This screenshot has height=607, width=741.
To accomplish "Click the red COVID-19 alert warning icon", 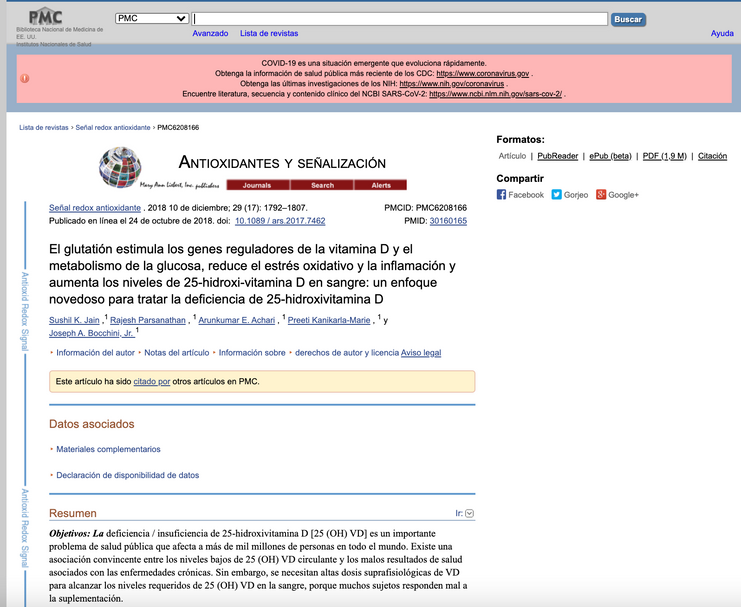I will click(x=25, y=78).
